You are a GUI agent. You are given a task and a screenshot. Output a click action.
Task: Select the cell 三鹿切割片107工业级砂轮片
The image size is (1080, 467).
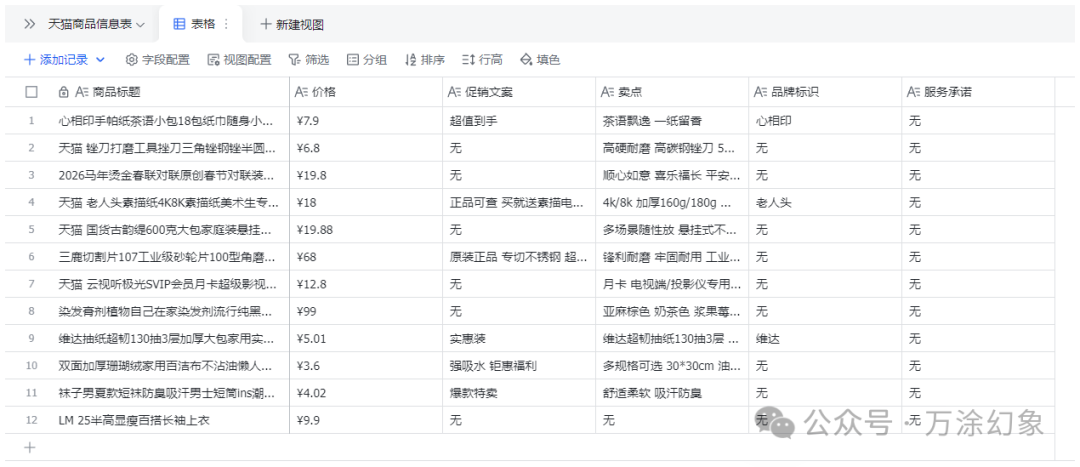[173, 257]
